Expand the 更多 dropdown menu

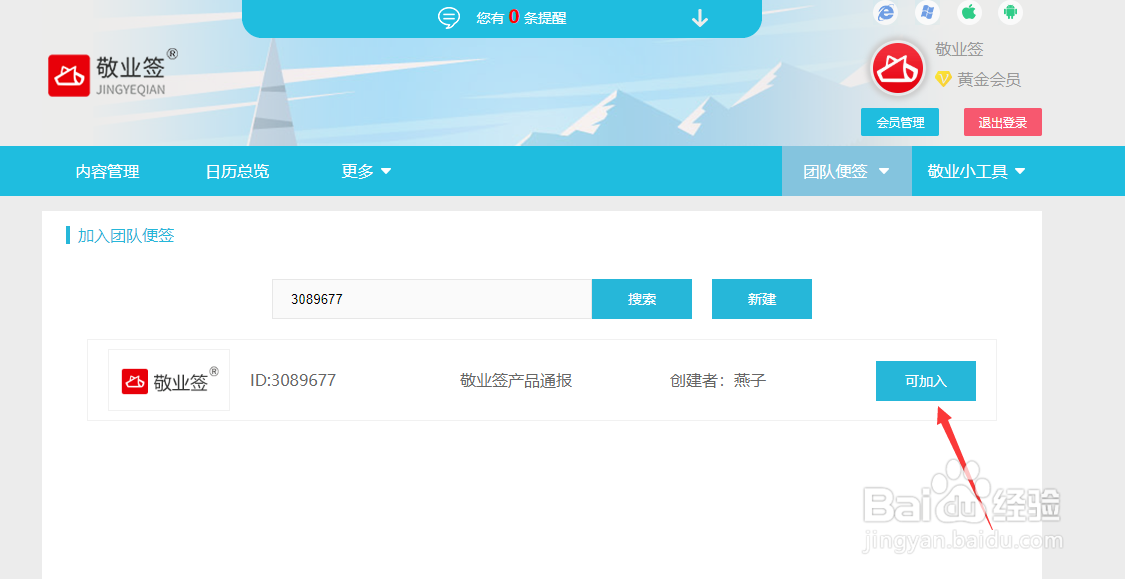(366, 171)
